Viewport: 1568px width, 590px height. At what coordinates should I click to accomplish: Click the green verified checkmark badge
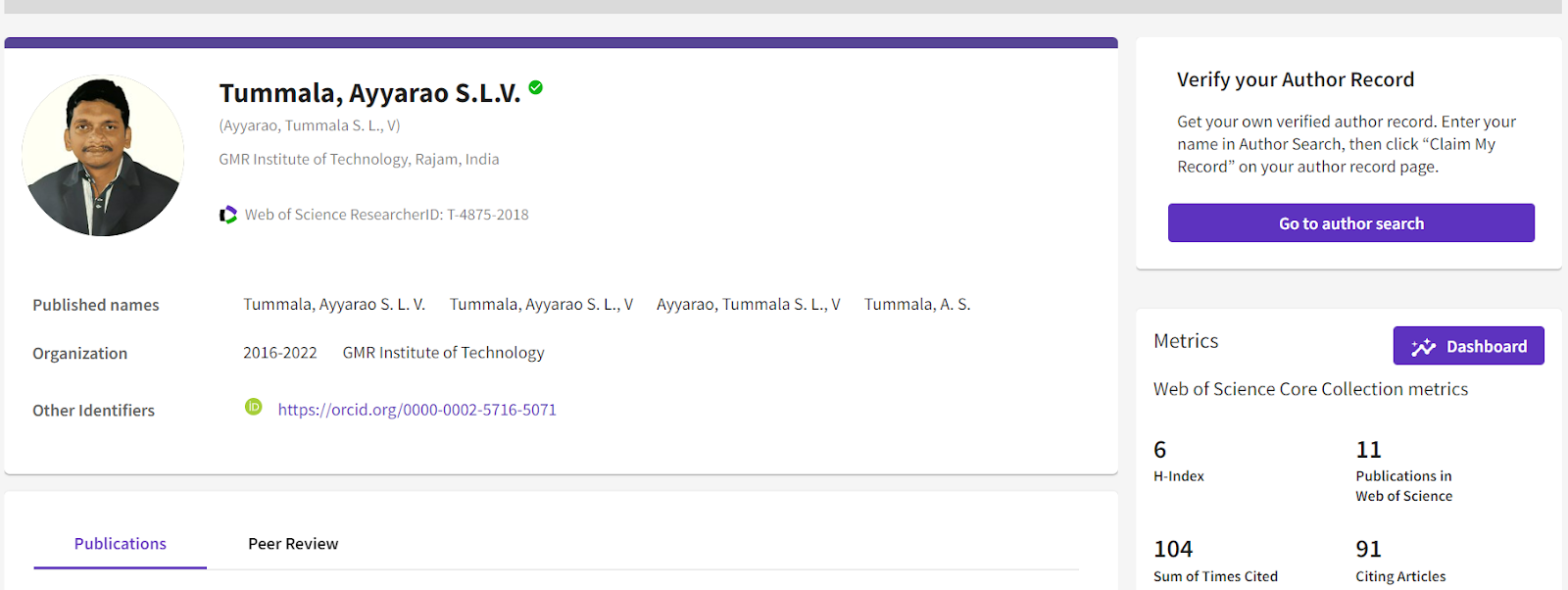click(536, 87)
